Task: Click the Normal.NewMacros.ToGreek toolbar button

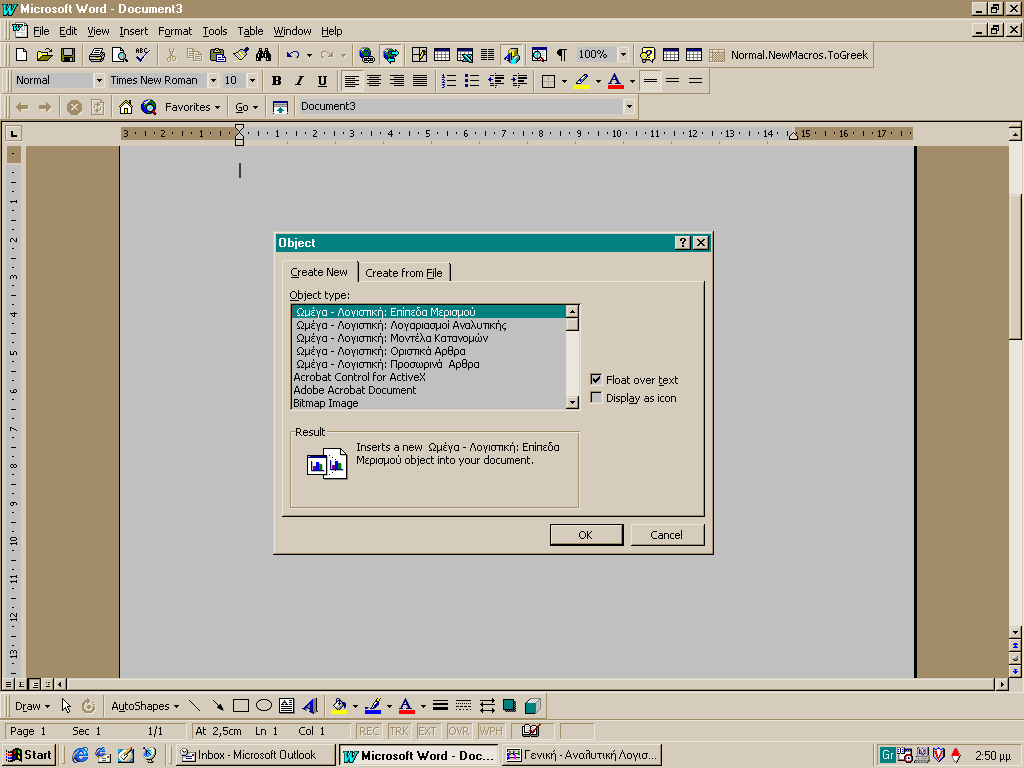Action: [799, 55]
